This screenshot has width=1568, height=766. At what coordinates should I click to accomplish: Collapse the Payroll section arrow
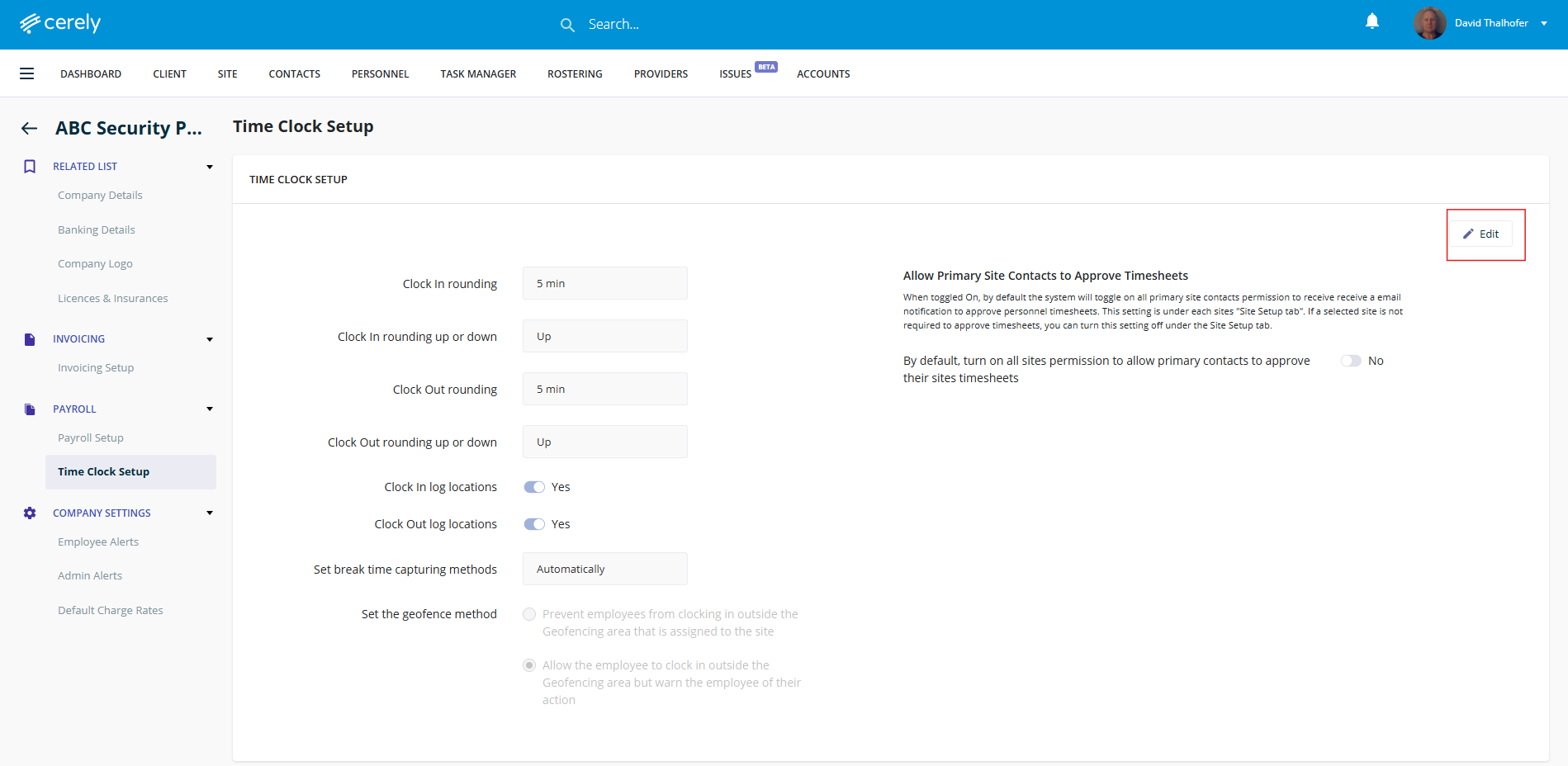tap(210, 409)
